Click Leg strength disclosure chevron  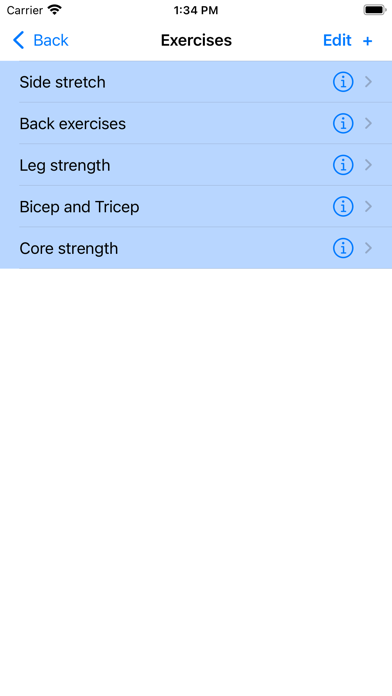coord(368,165)
